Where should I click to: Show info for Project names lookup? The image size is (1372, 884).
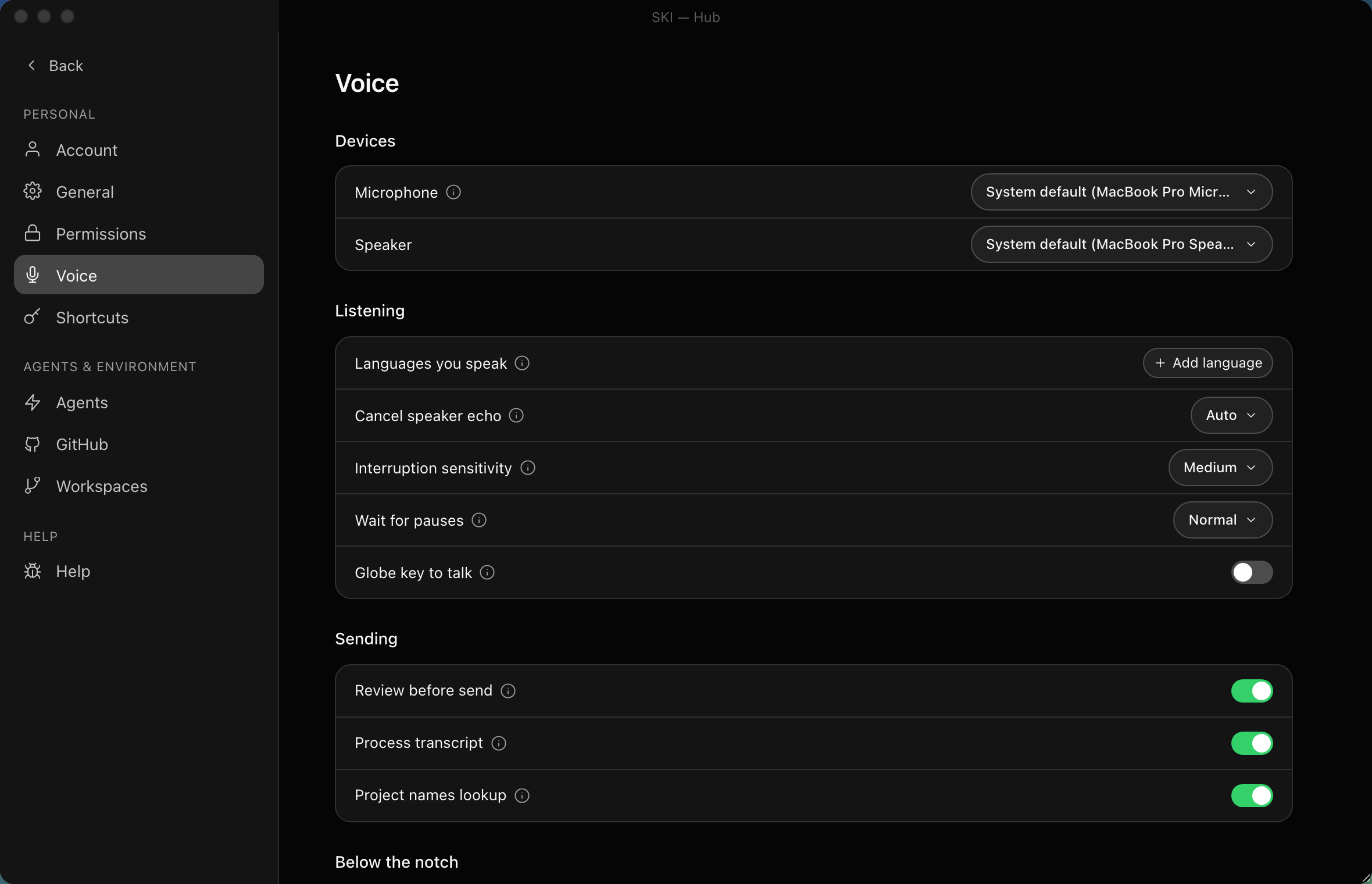522,795
